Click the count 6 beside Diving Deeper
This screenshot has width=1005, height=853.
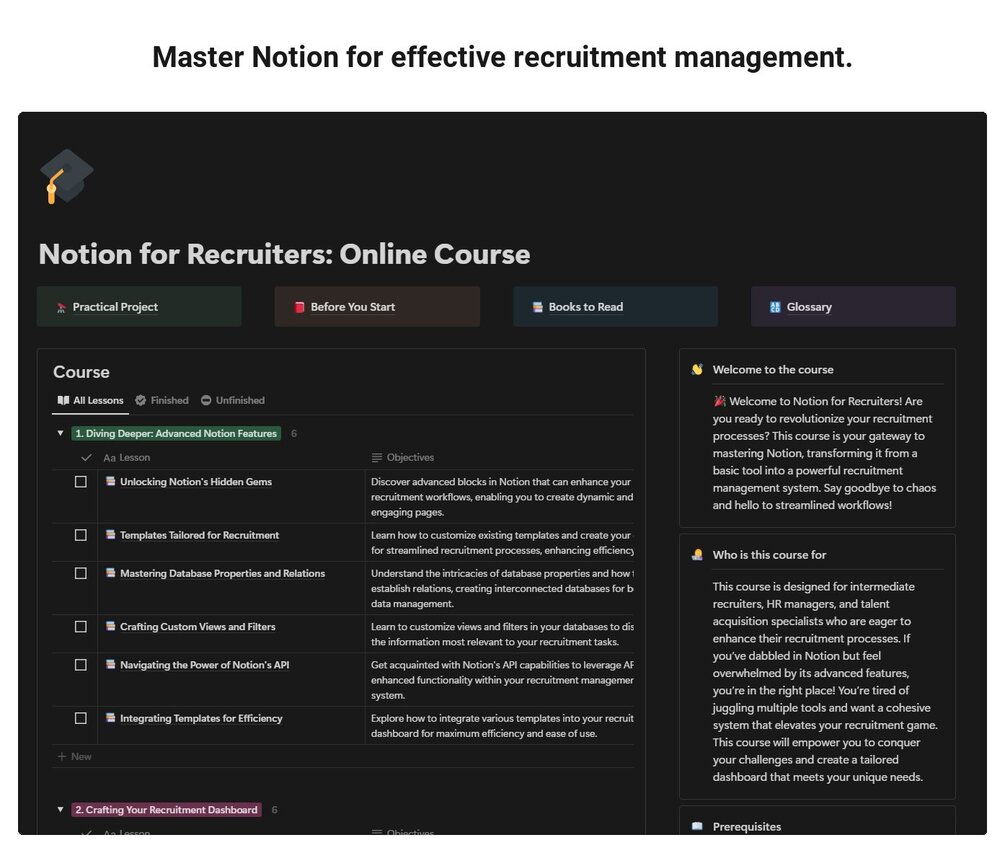(x=294, y=434)
